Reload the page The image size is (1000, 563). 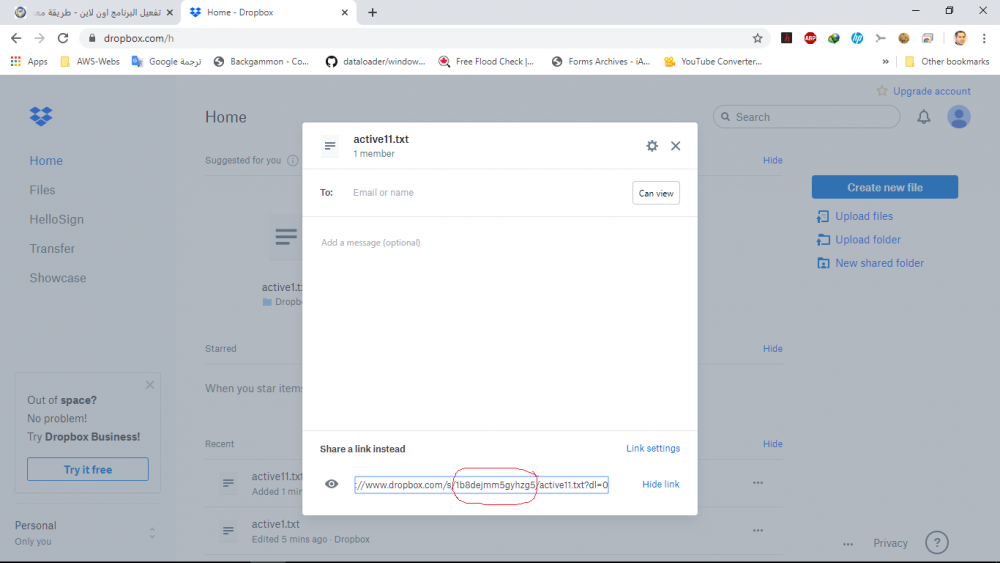pyautogui.click(x=62, y=38)
